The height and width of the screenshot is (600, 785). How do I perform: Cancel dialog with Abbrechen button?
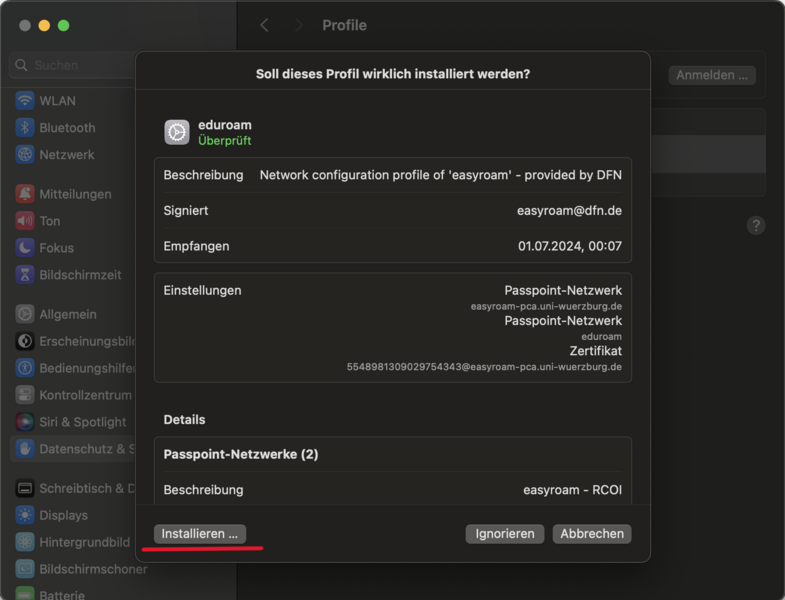[592, 534]
